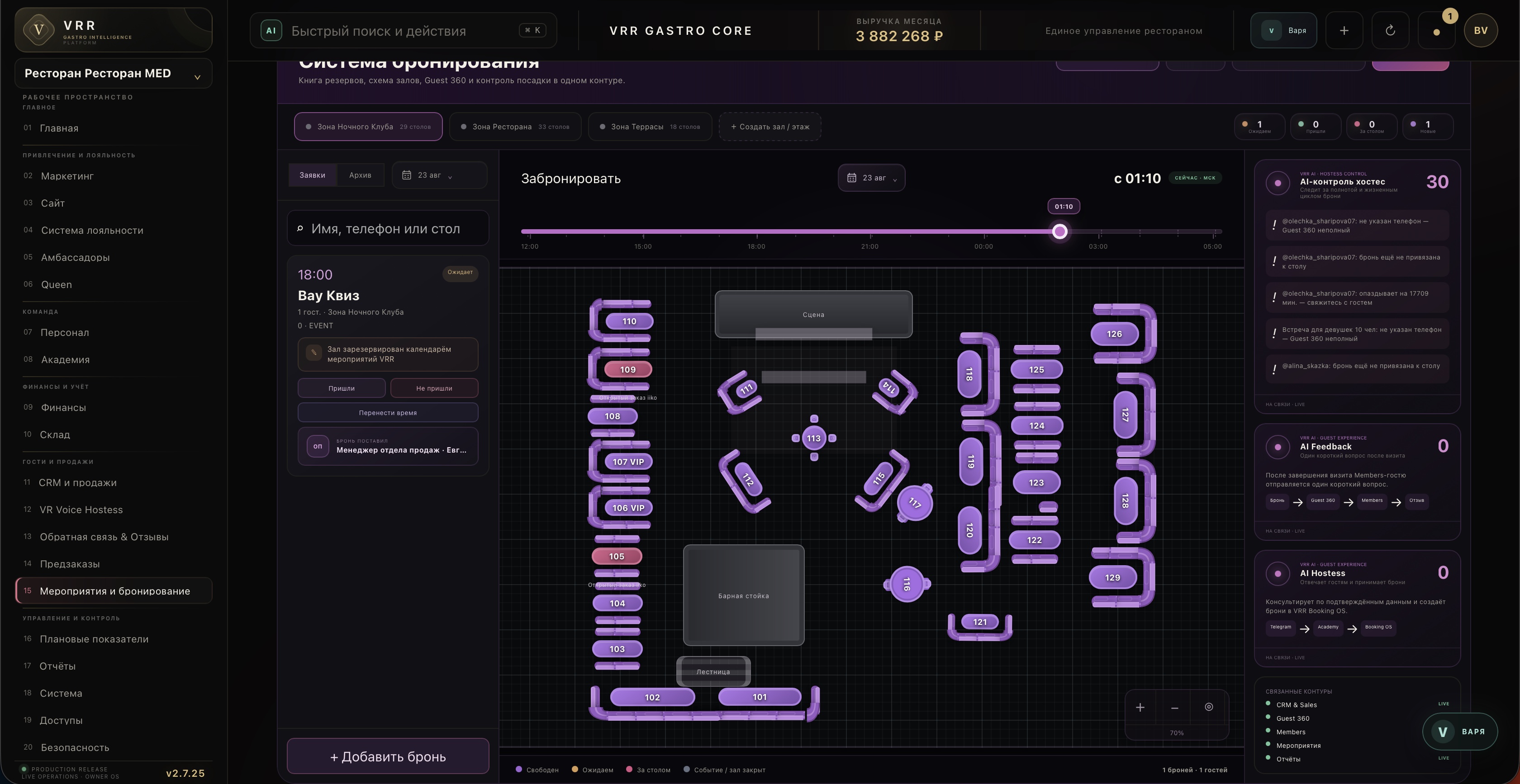The image size is (1520, 784).
Task: Click the 01:10 time slider handle
Action: (x=1060, y=232)
